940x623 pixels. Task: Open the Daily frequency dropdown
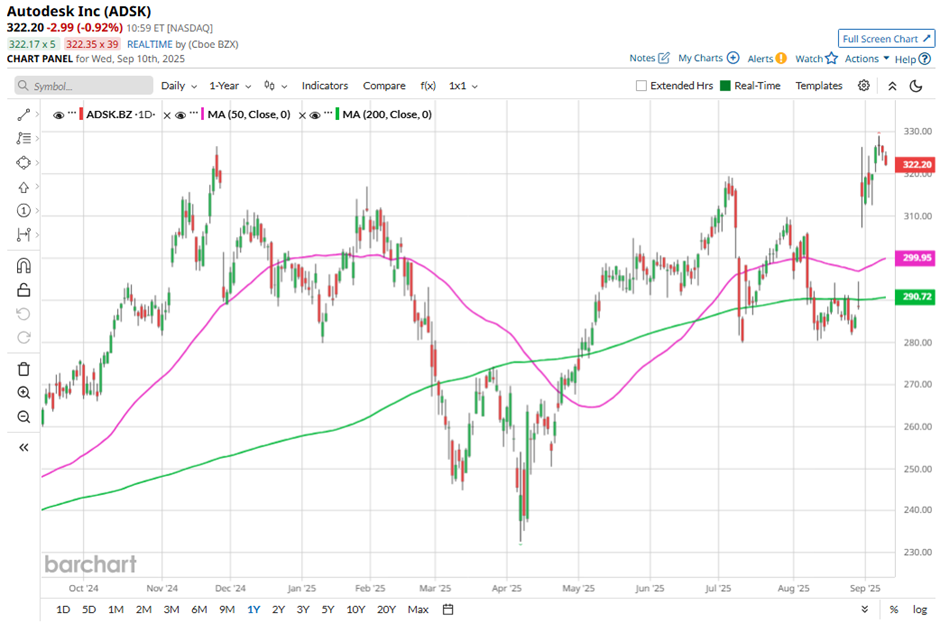click(179, 86)
